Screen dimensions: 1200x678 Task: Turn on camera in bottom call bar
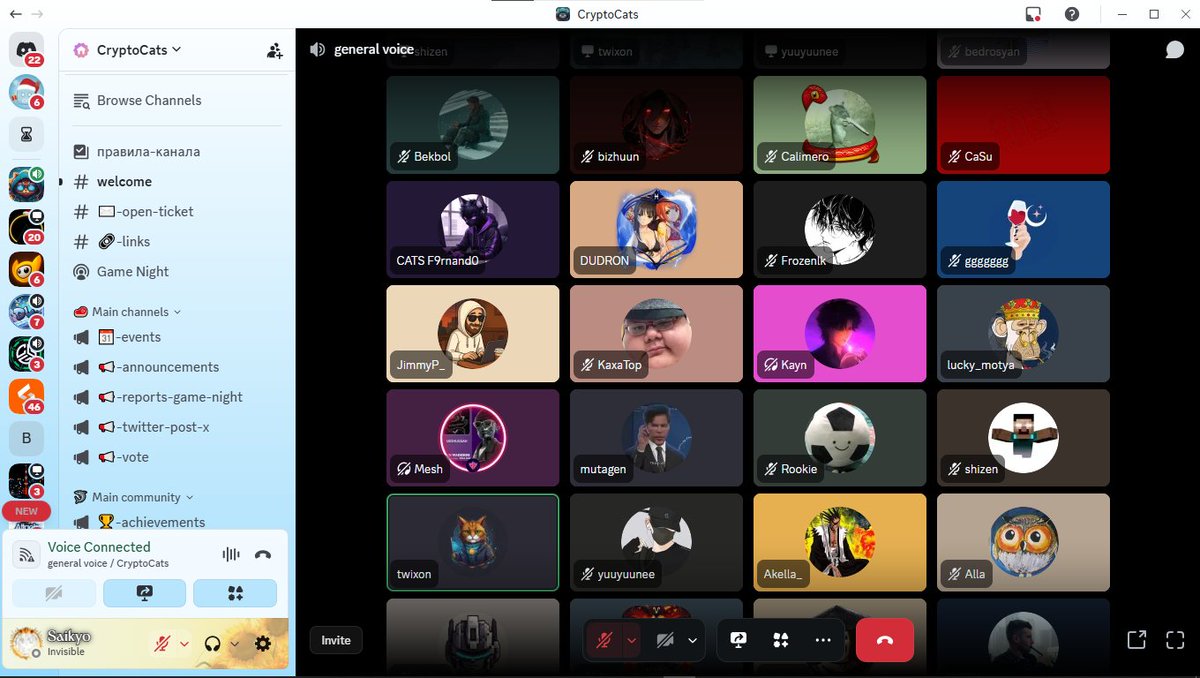(x=664, y=640)
